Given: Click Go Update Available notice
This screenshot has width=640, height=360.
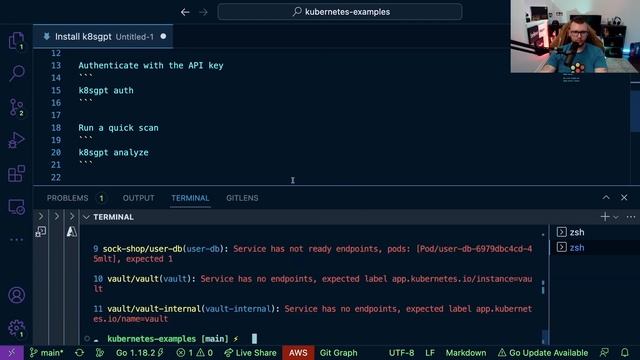Looking at the screenshot, I should [x=543, y=353].
